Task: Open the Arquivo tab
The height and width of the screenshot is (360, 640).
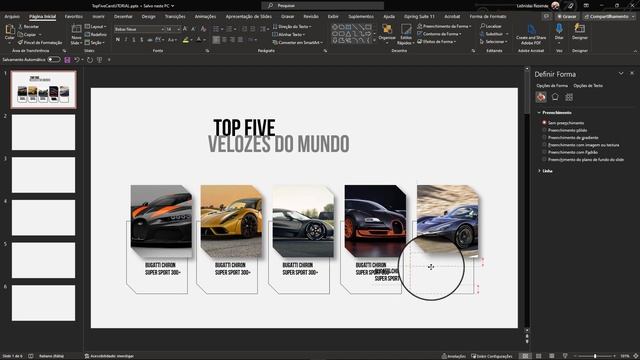Action: pyautogui.click(x=12, y=16)
